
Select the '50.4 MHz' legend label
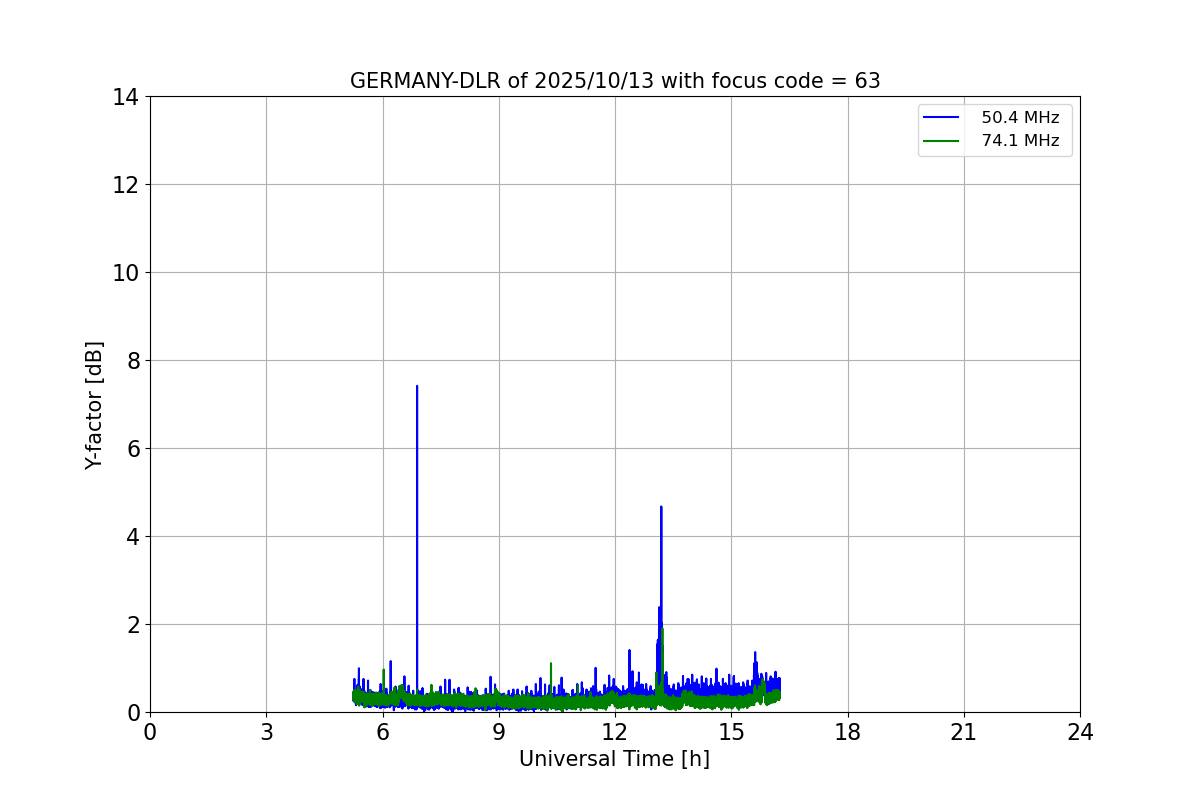click(1020, 118)
